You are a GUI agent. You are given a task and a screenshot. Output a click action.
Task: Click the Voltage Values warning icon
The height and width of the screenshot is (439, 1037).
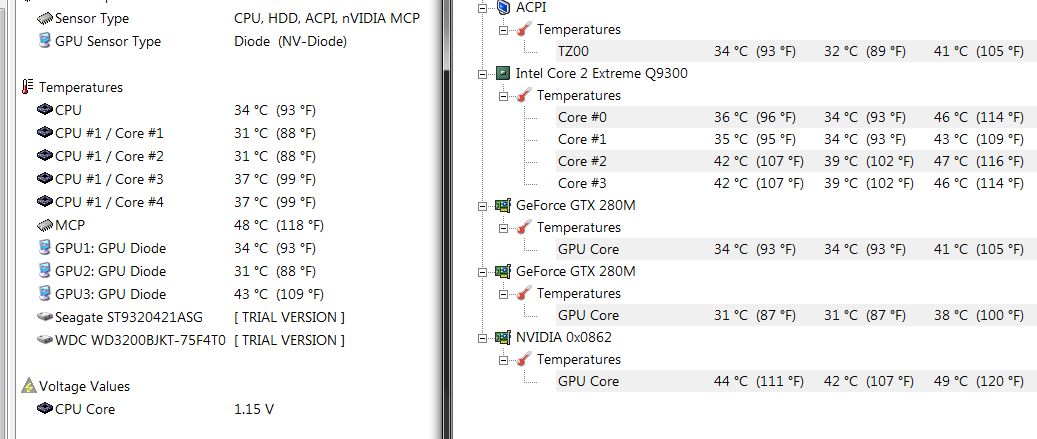coord(28,385)
